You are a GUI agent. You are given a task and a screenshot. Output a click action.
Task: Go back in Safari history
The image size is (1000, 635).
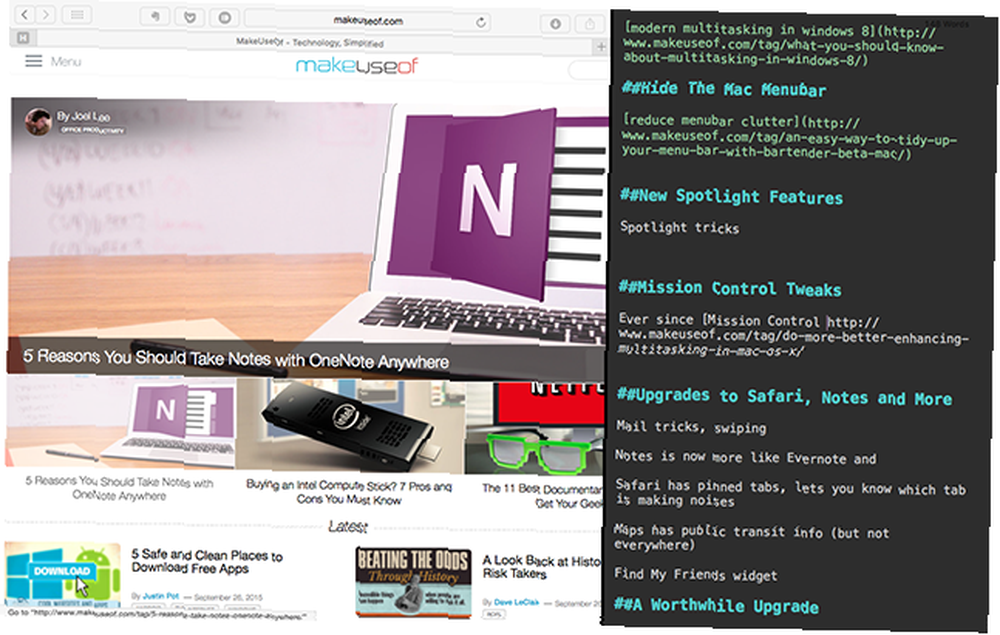24,15
